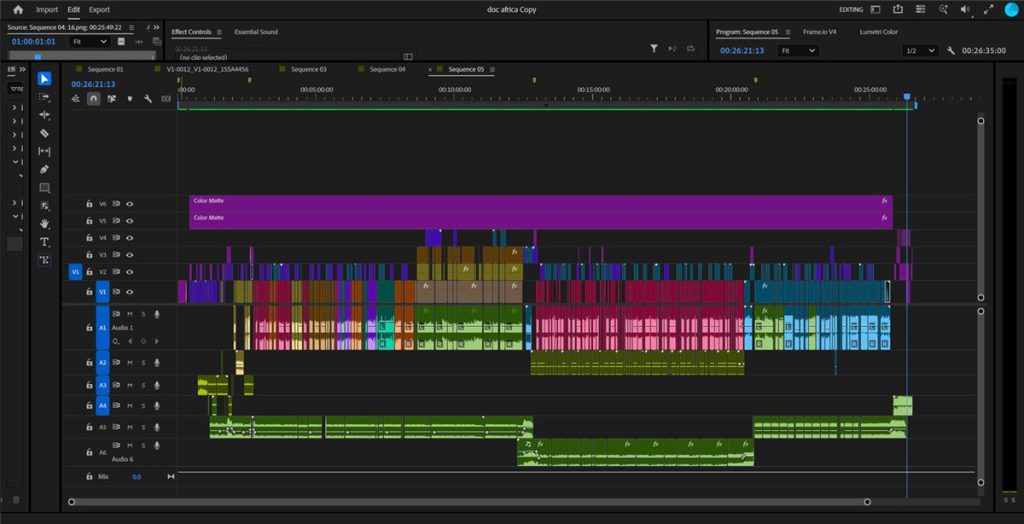Click voice-over microphone on track A5
The width and height of the screenshot is (1024, 524).
coord(157,427)
